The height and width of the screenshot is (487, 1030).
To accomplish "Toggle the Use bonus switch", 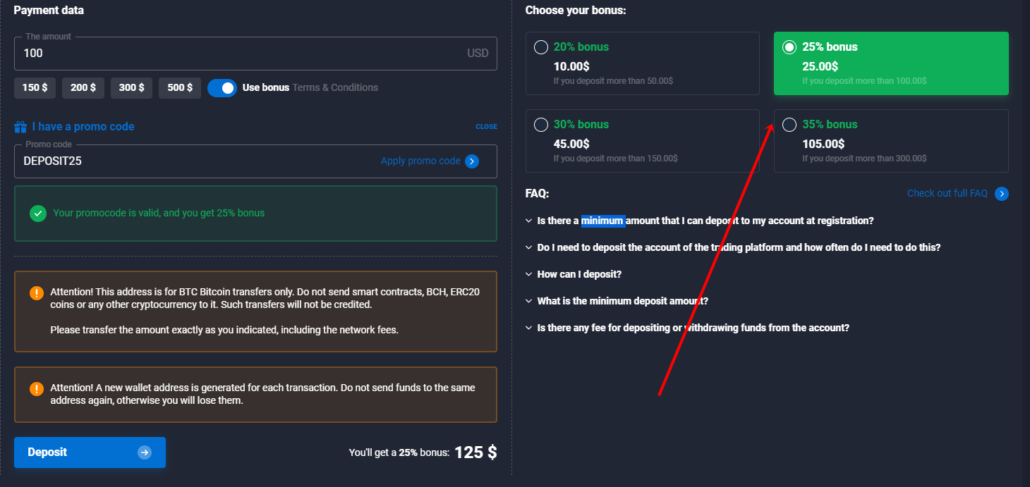I will (x=222, y=88).
